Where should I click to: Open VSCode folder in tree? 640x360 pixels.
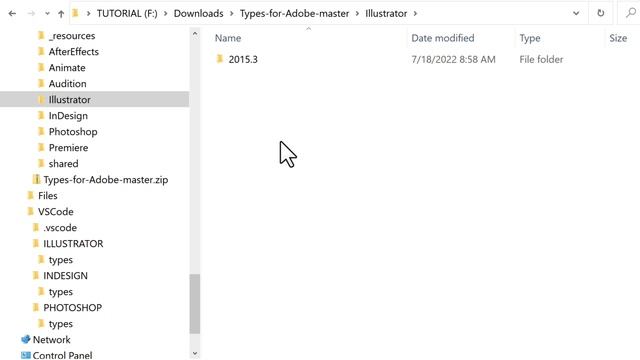pyautogui.click(x=56, y=212)
